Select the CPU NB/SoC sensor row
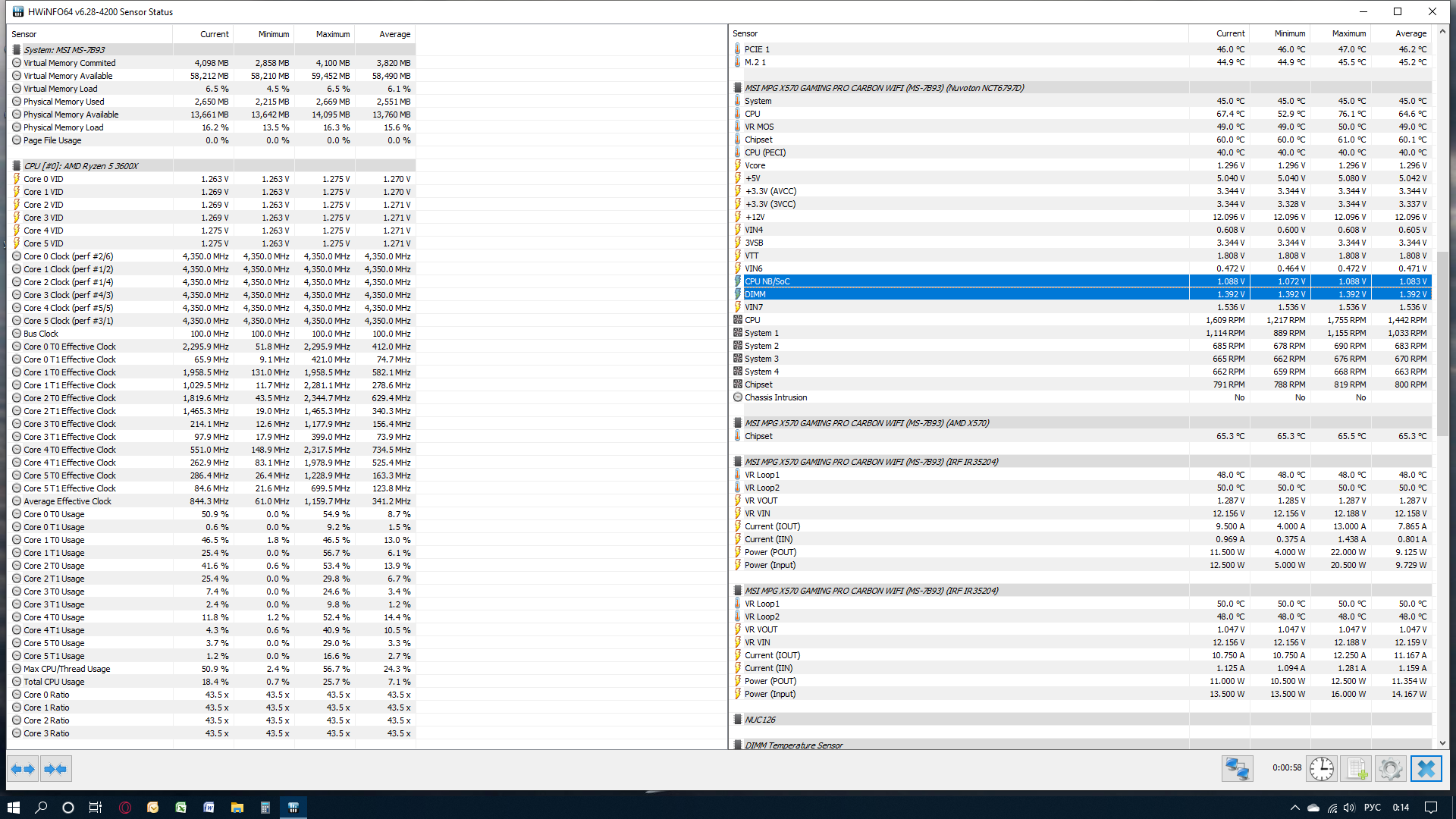The width and height of the screenshot is (1456, 819). pyautogui.click(x=767, y=281)
